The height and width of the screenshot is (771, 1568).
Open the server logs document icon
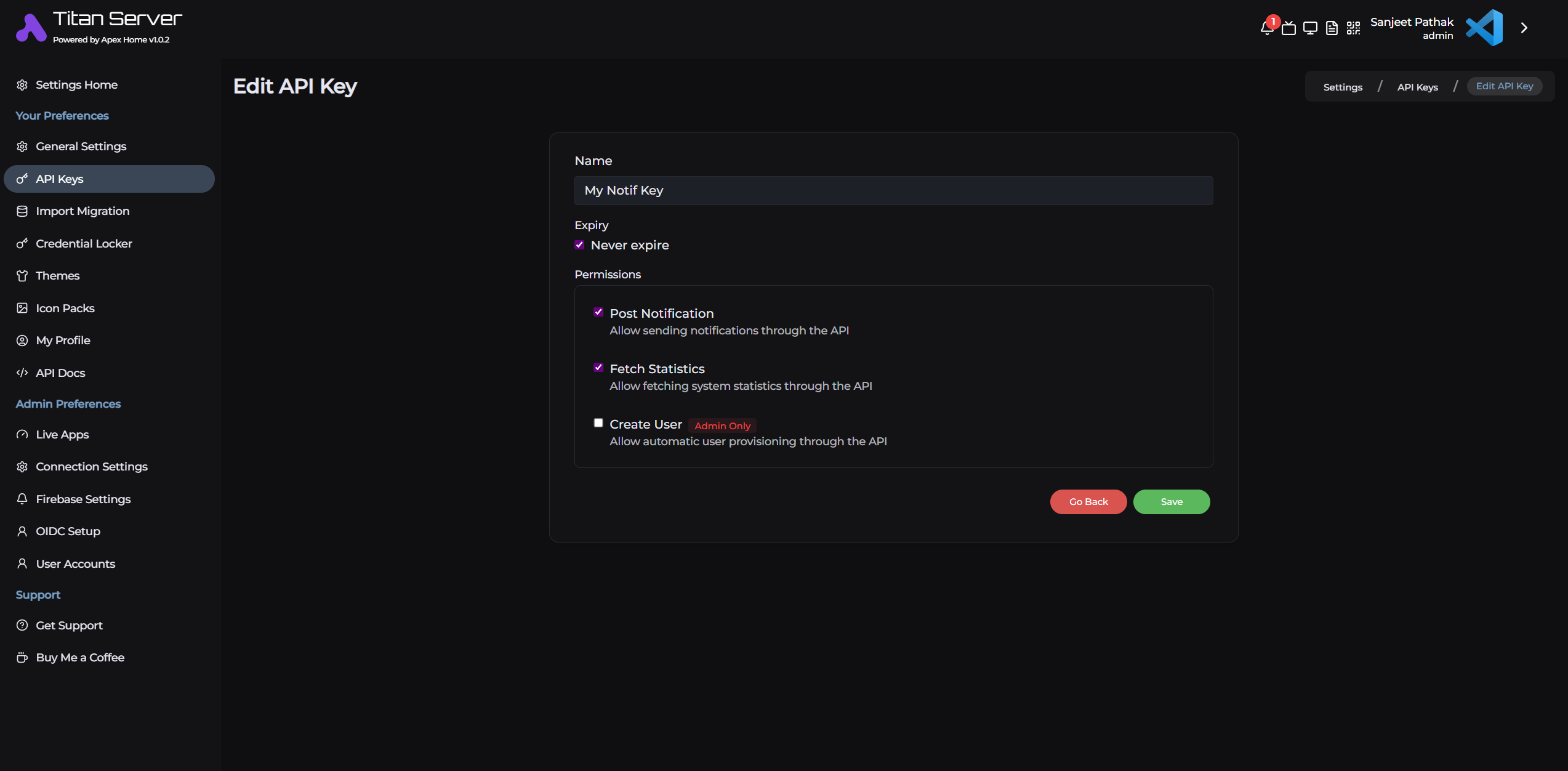(1332, 28)
